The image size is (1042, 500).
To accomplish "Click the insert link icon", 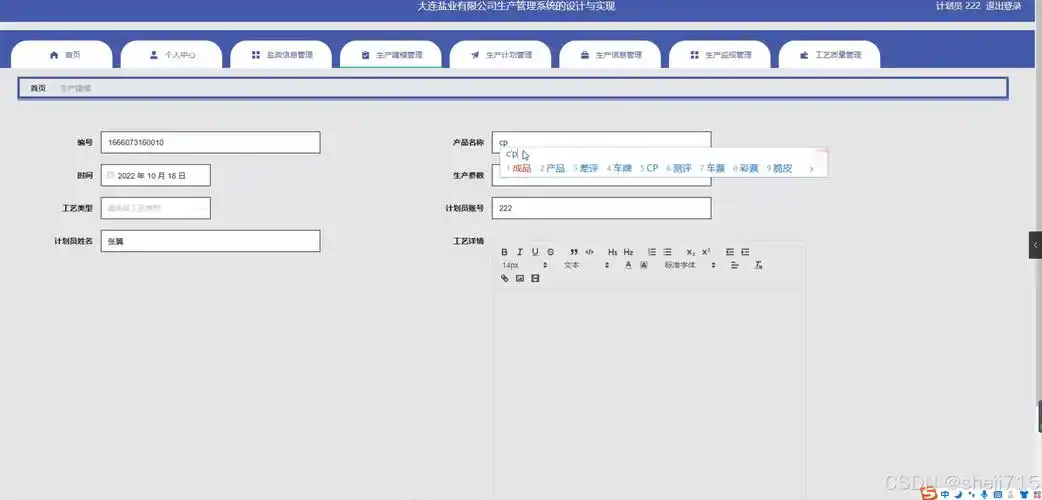I will (505, 278).
